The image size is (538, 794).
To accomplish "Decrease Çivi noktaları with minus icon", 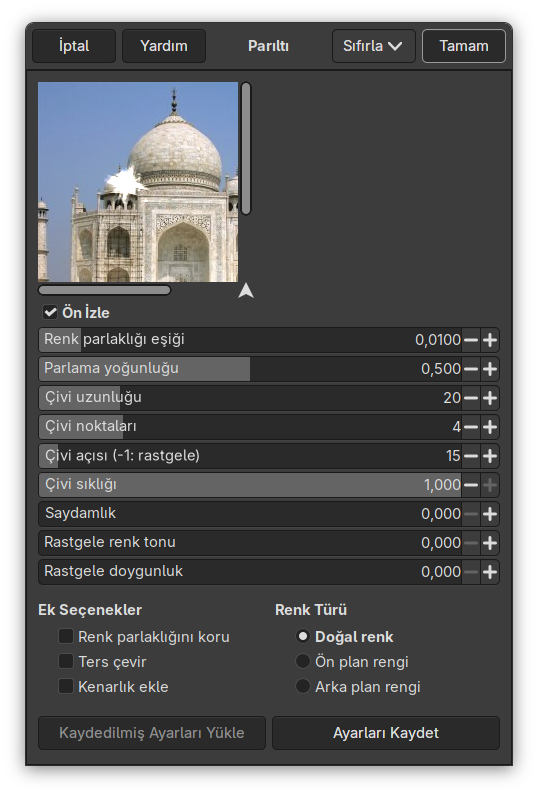I will (x=471, y=427).
